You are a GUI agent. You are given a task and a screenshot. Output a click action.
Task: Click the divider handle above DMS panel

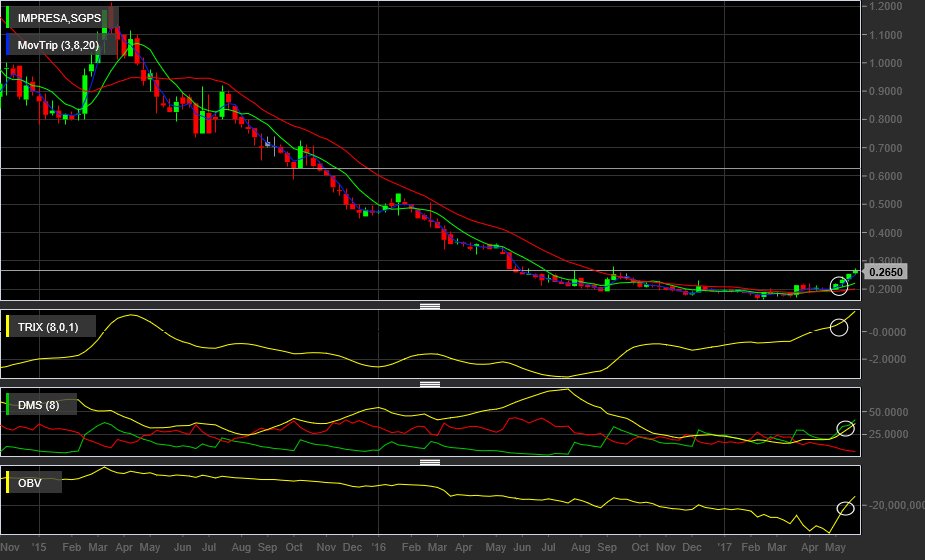[430, 384]
